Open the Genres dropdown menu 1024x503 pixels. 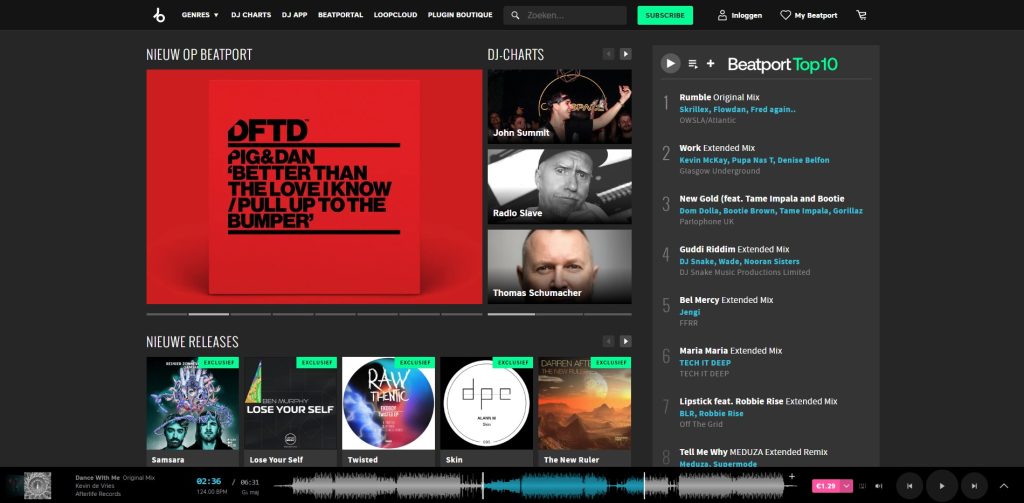pos(200,15)
